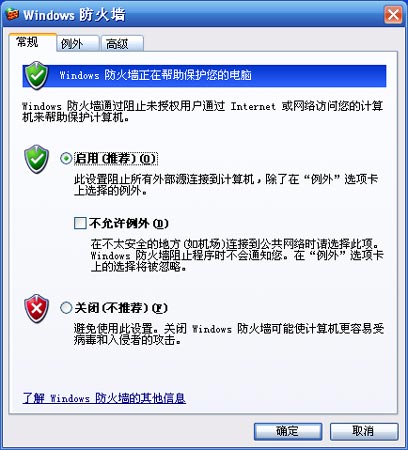This screenshot has width=408, height=450.
Task: Click the intro paragraph mentioning Internet
Action: (202, 112)
